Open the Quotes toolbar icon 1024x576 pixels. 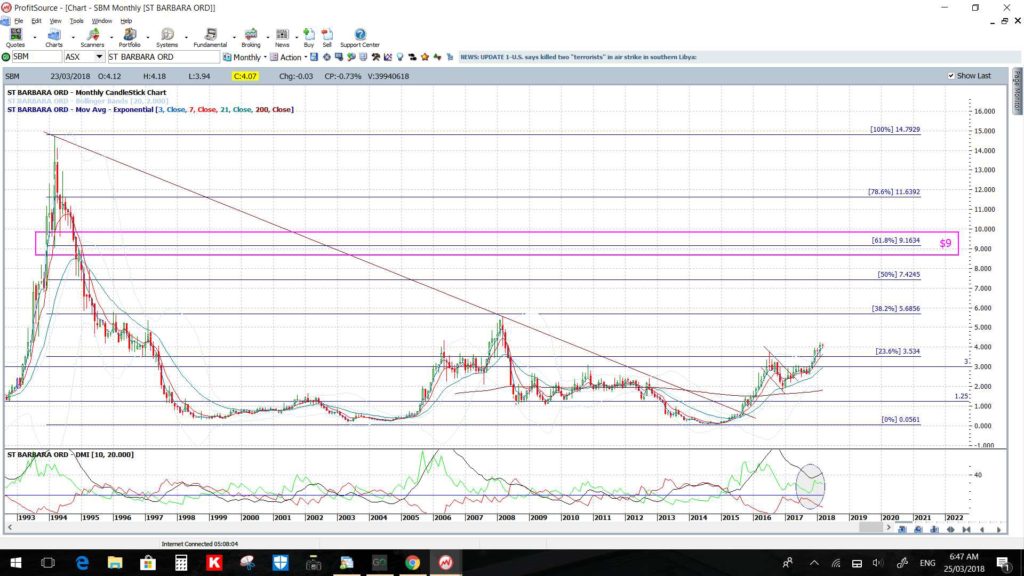tap(15, 38)
